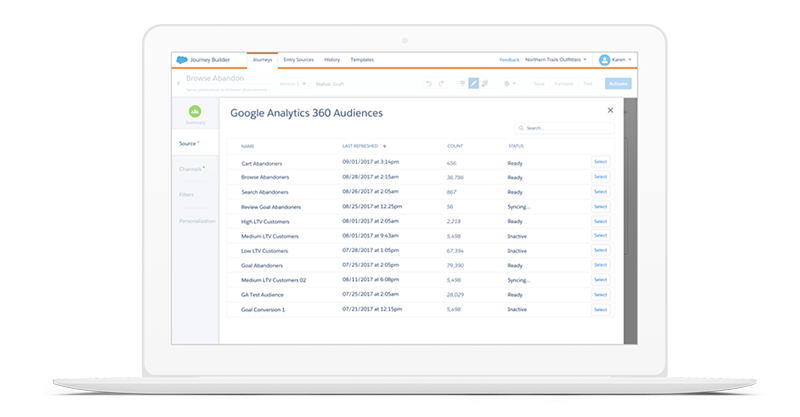Open the History tab
This screenshot has width=800, height=417.
click(332, 60)
